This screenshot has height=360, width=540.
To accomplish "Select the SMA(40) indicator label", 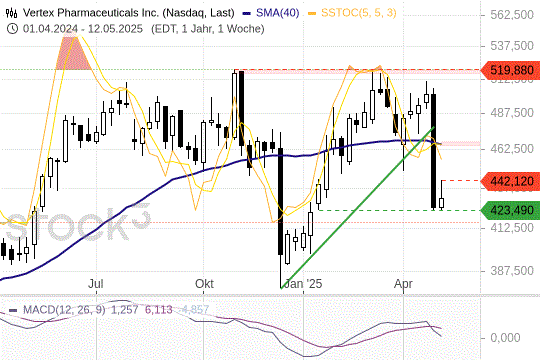I will pyautogui.click(x=278, y=13).
